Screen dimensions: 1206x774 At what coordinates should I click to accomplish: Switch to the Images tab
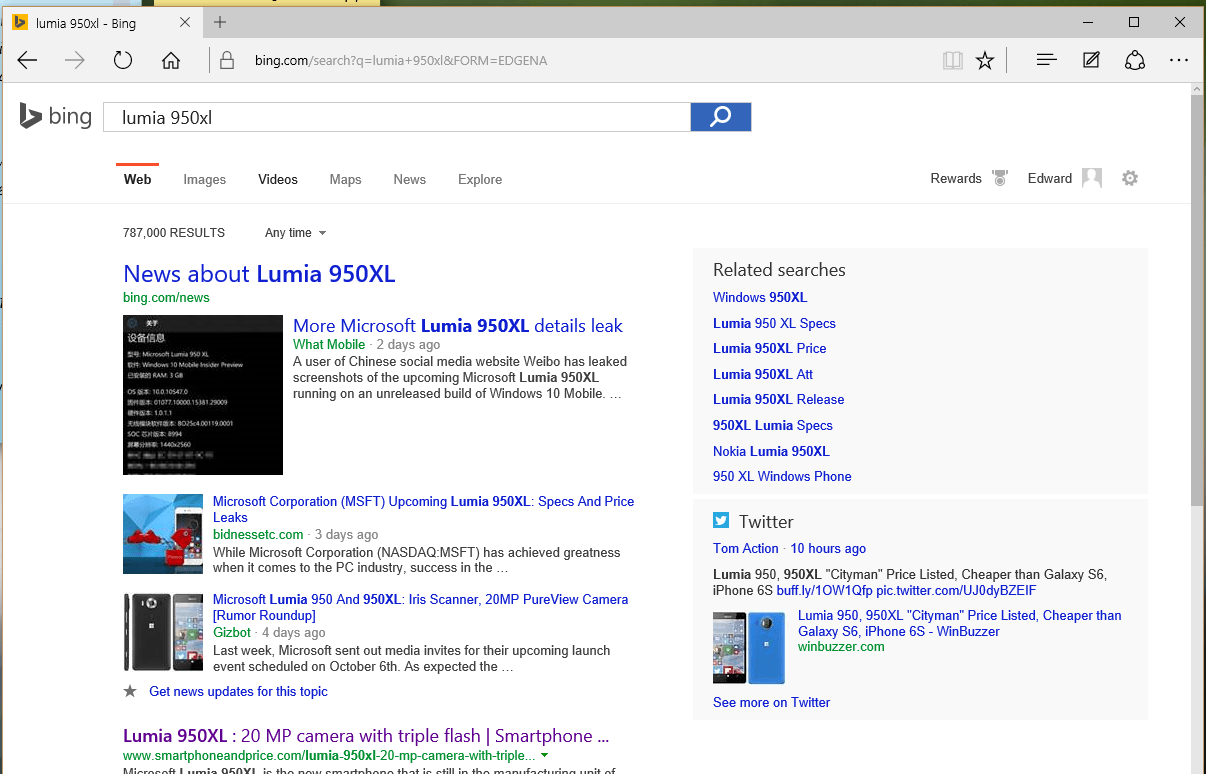tap(205, 179)
